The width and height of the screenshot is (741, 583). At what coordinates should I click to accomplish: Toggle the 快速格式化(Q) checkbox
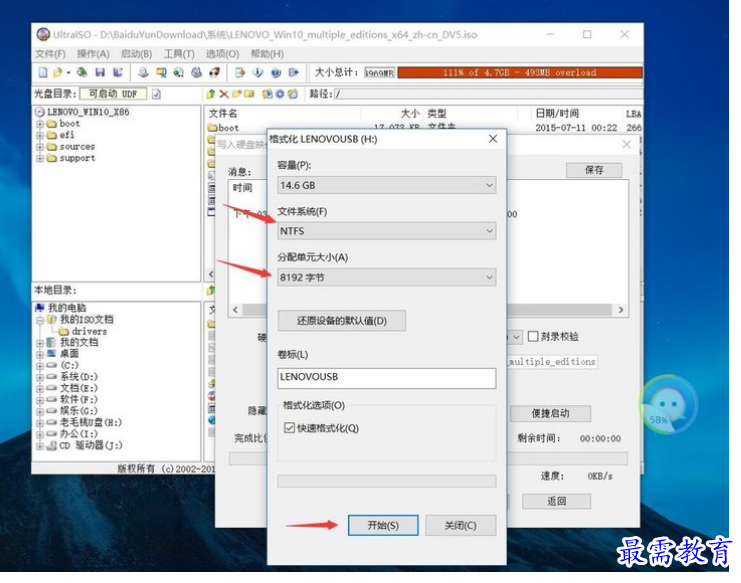289,428
